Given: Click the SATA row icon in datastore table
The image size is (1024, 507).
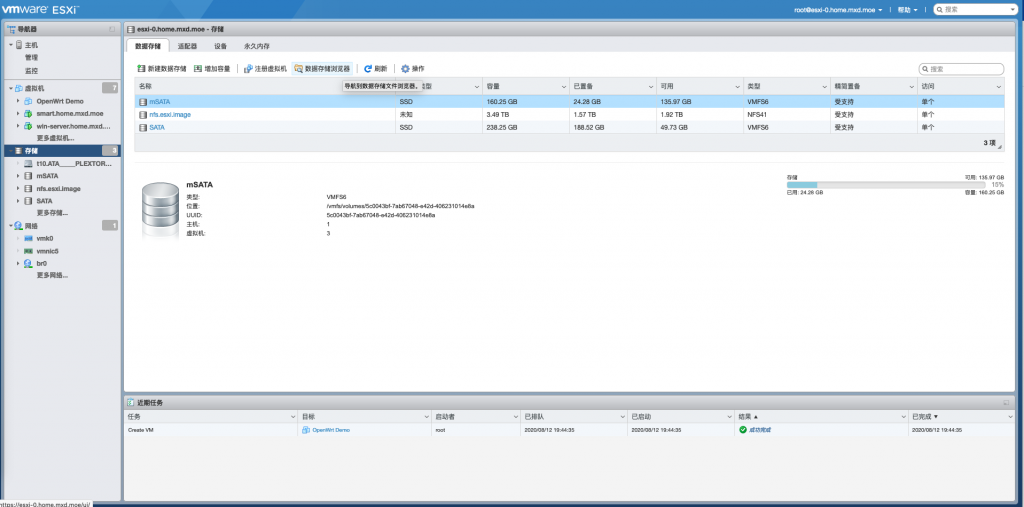Looking at the screenshot, I should 143,127.
